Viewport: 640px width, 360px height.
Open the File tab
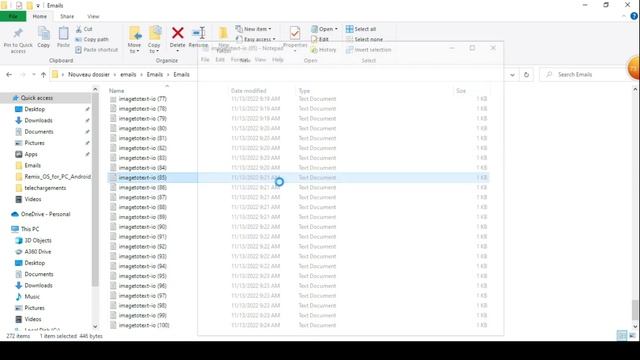tap(13, 16)
